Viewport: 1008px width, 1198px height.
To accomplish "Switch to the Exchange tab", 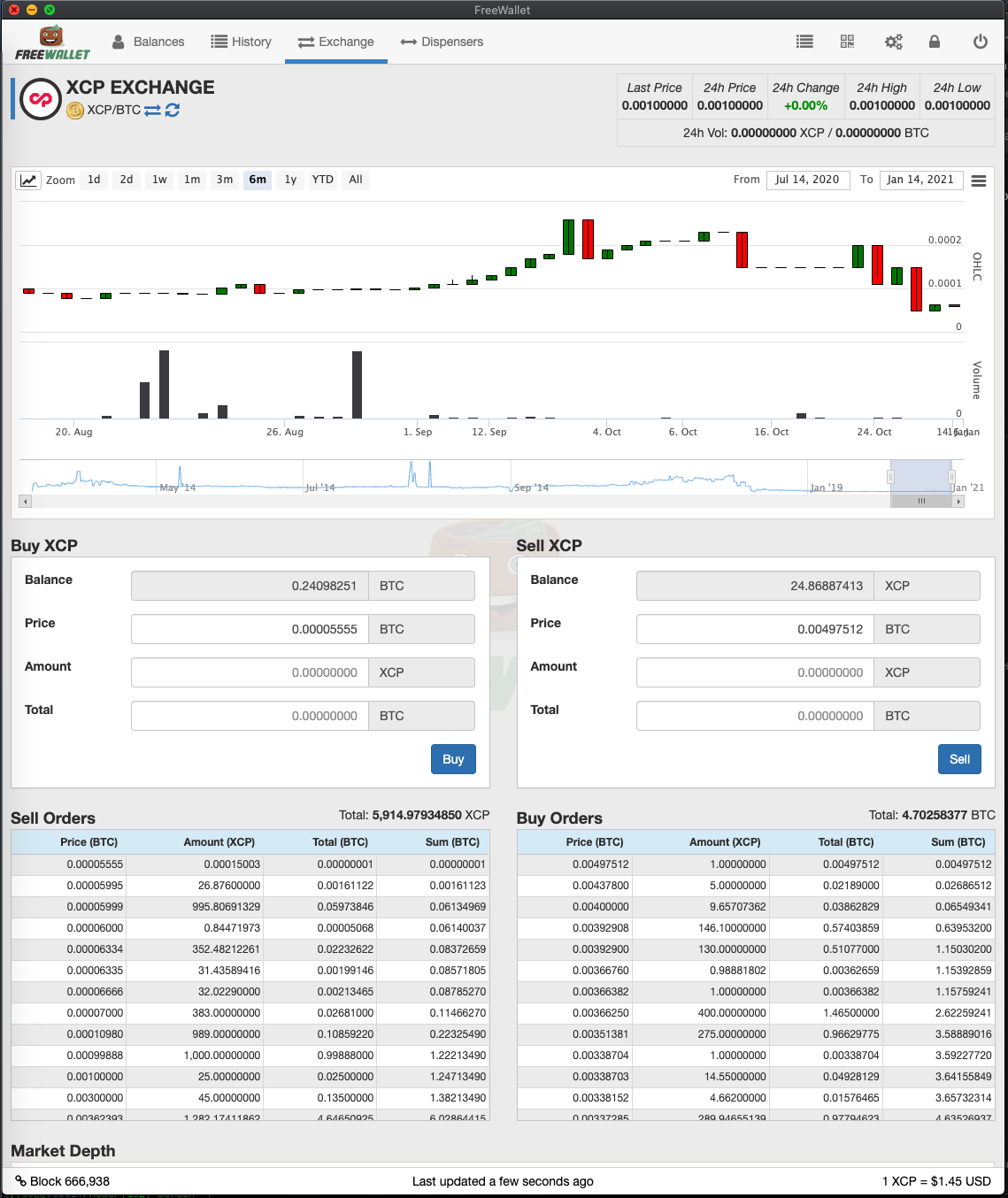I will (336, 42).
